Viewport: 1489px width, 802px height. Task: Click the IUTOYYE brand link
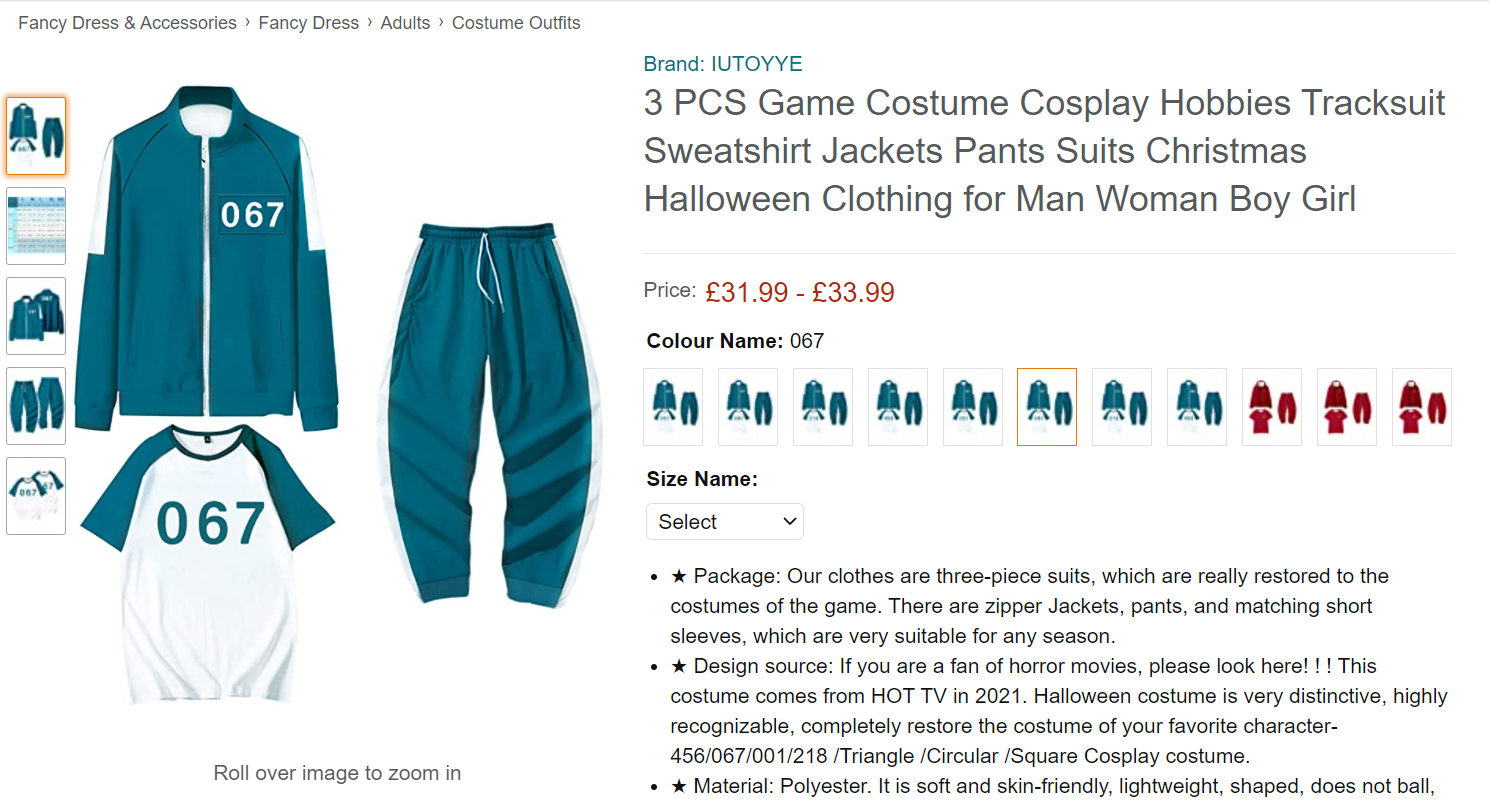(x=723, y=64)
